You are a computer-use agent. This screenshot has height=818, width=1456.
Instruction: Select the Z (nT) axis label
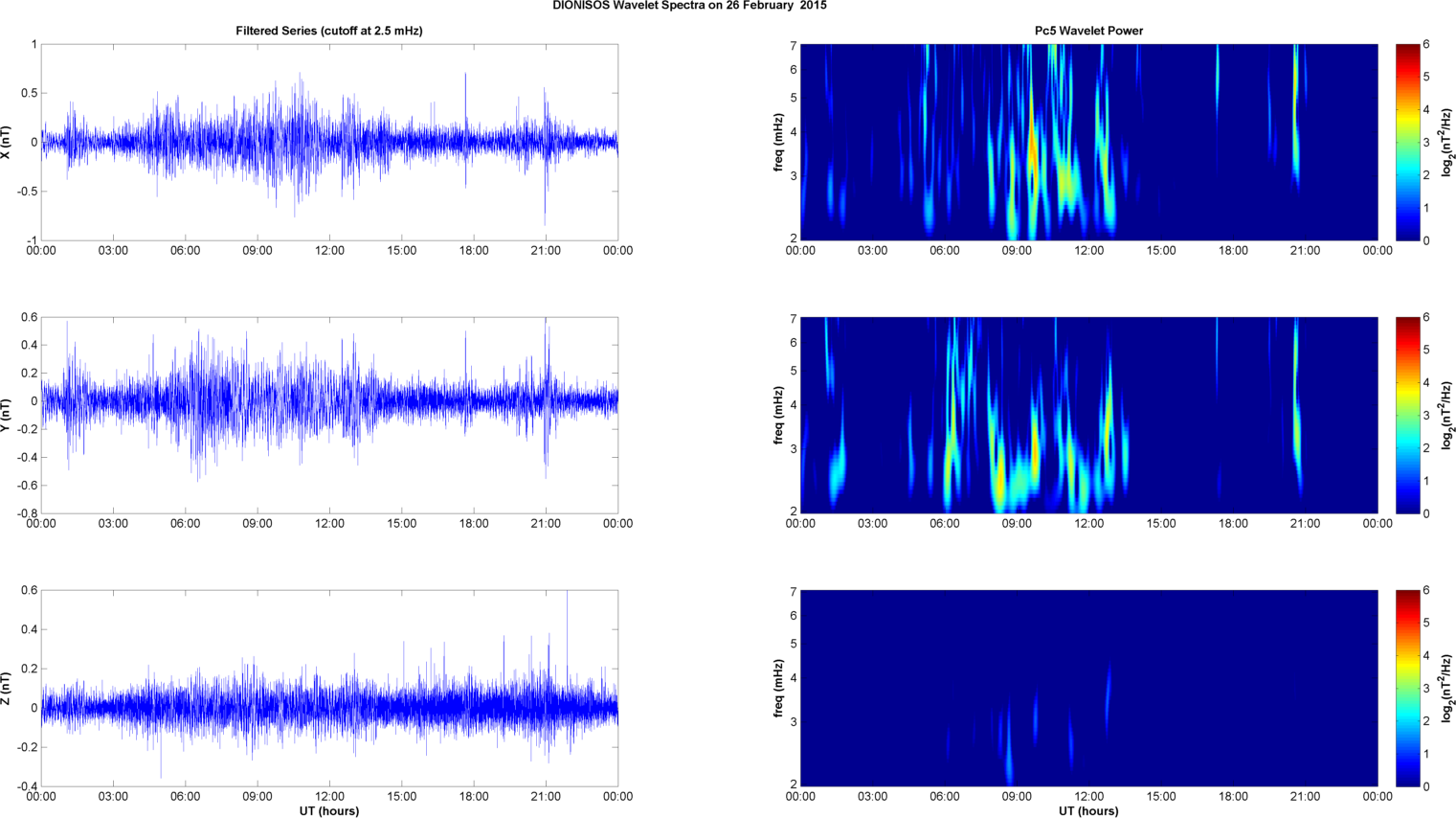coord(7,688)
